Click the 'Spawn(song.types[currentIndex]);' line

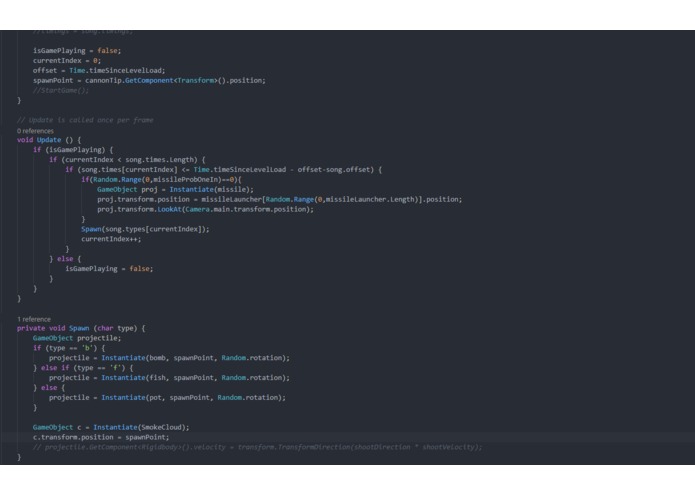pos(145,229)
